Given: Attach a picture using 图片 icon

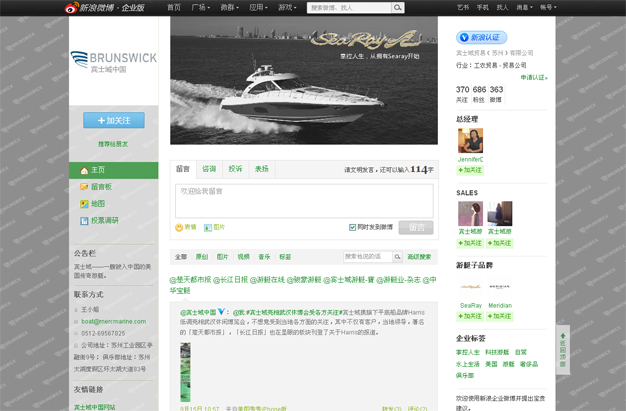Looking at the screenshot, I should (208, 227).
